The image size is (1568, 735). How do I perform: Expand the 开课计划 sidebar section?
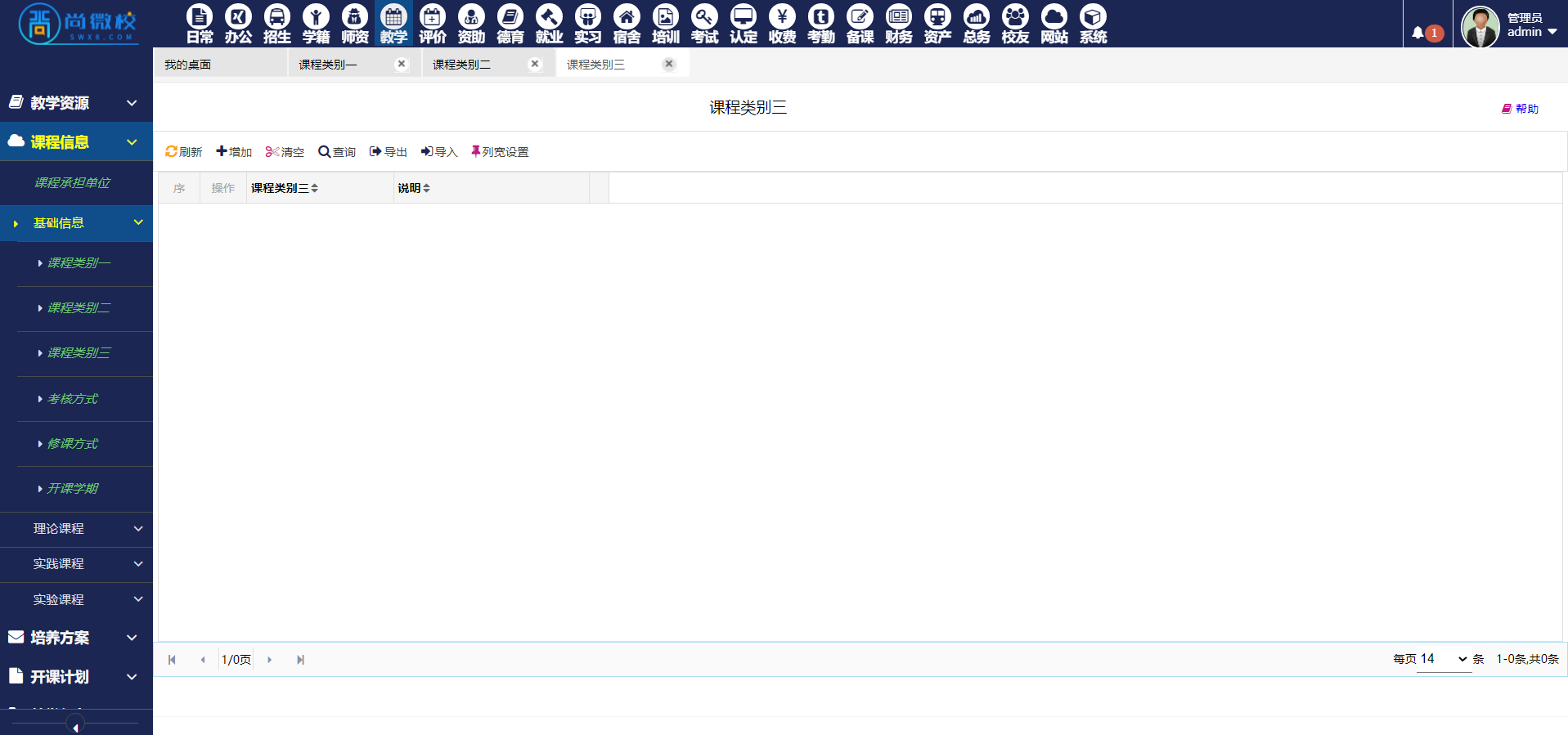[76, 677]
